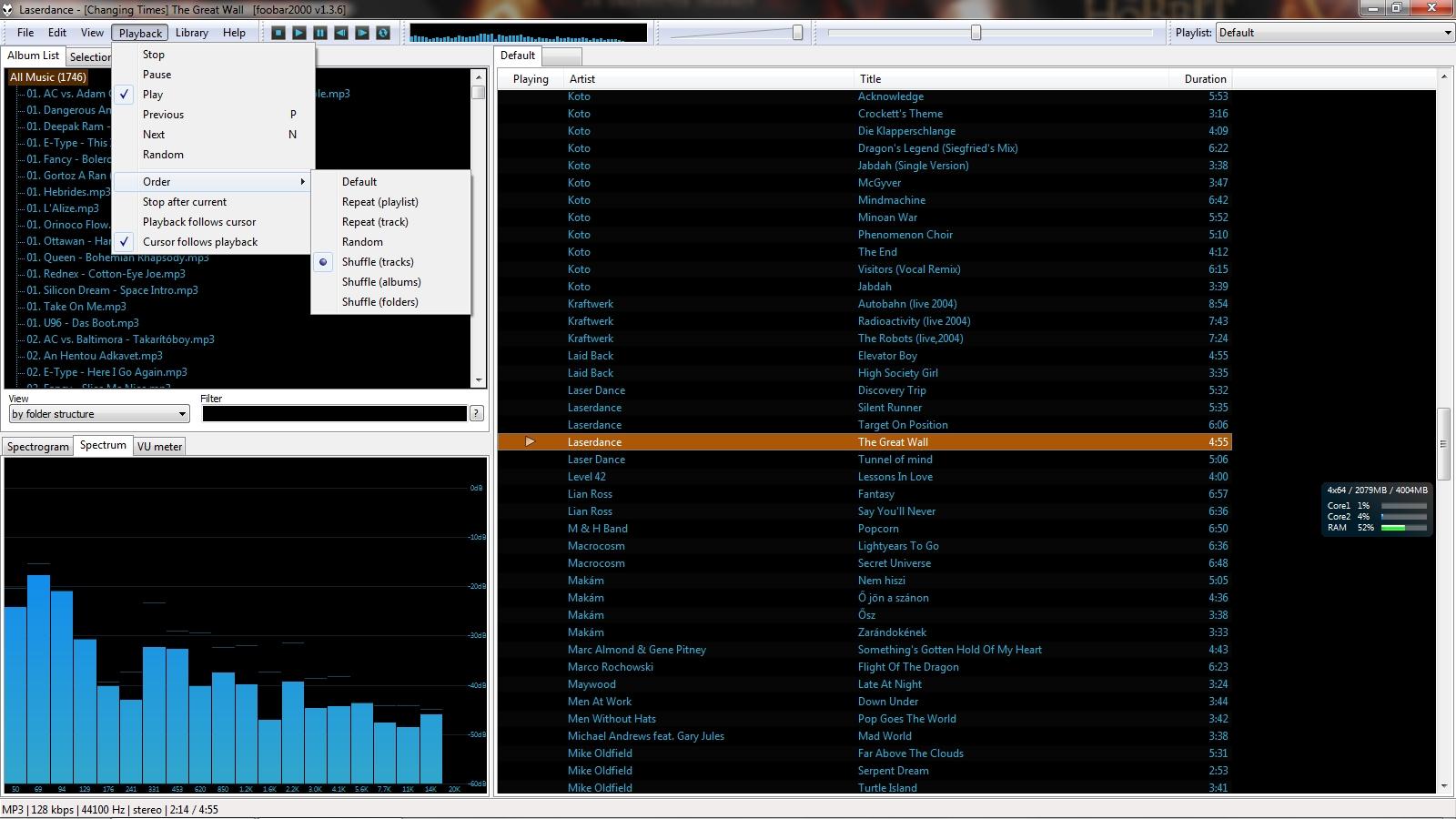Open the File menu

coord(25,33)
